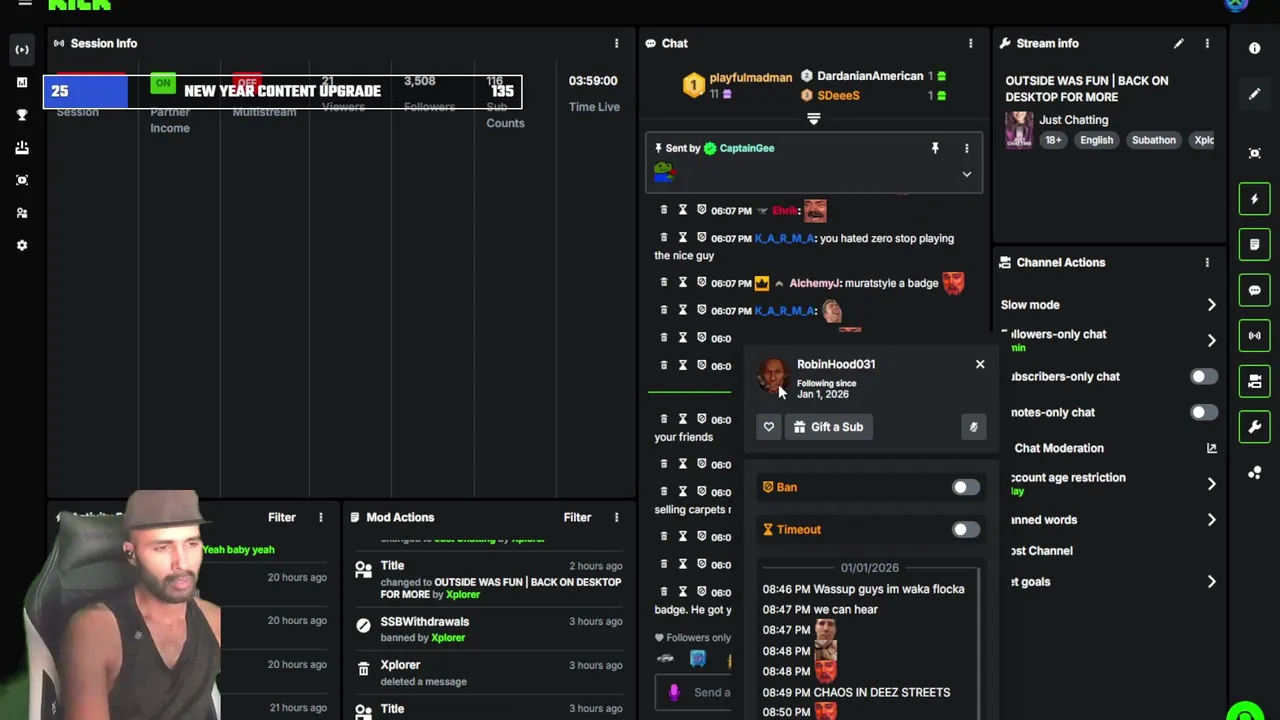This screenshot has height=720, width=1280.
Task: Open Filter in the Mod Actions panel
Action: coord(577,517)
